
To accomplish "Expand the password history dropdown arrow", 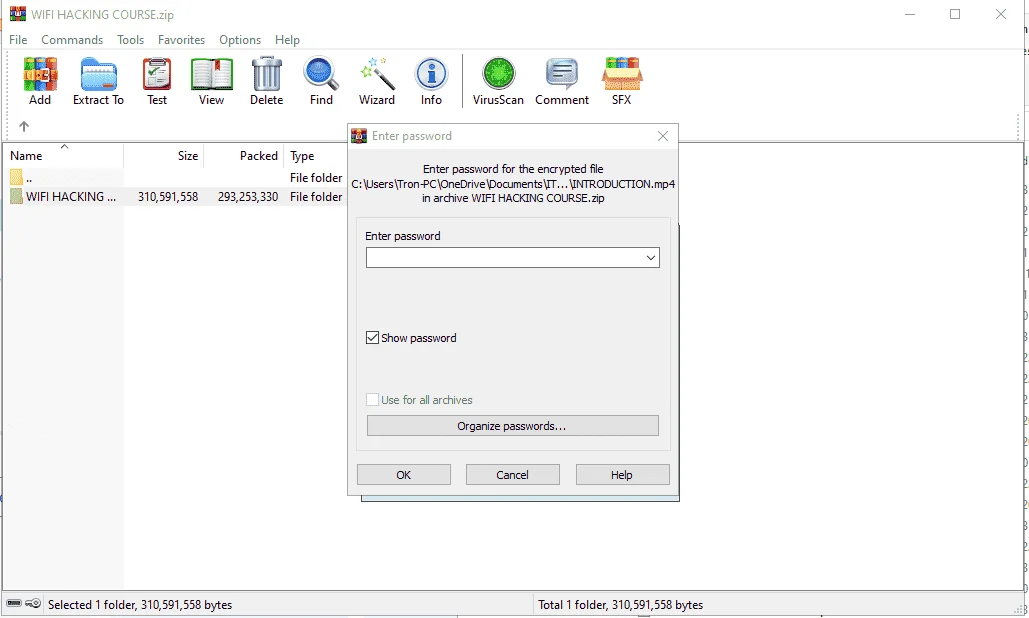I will [x=650, y=258].
